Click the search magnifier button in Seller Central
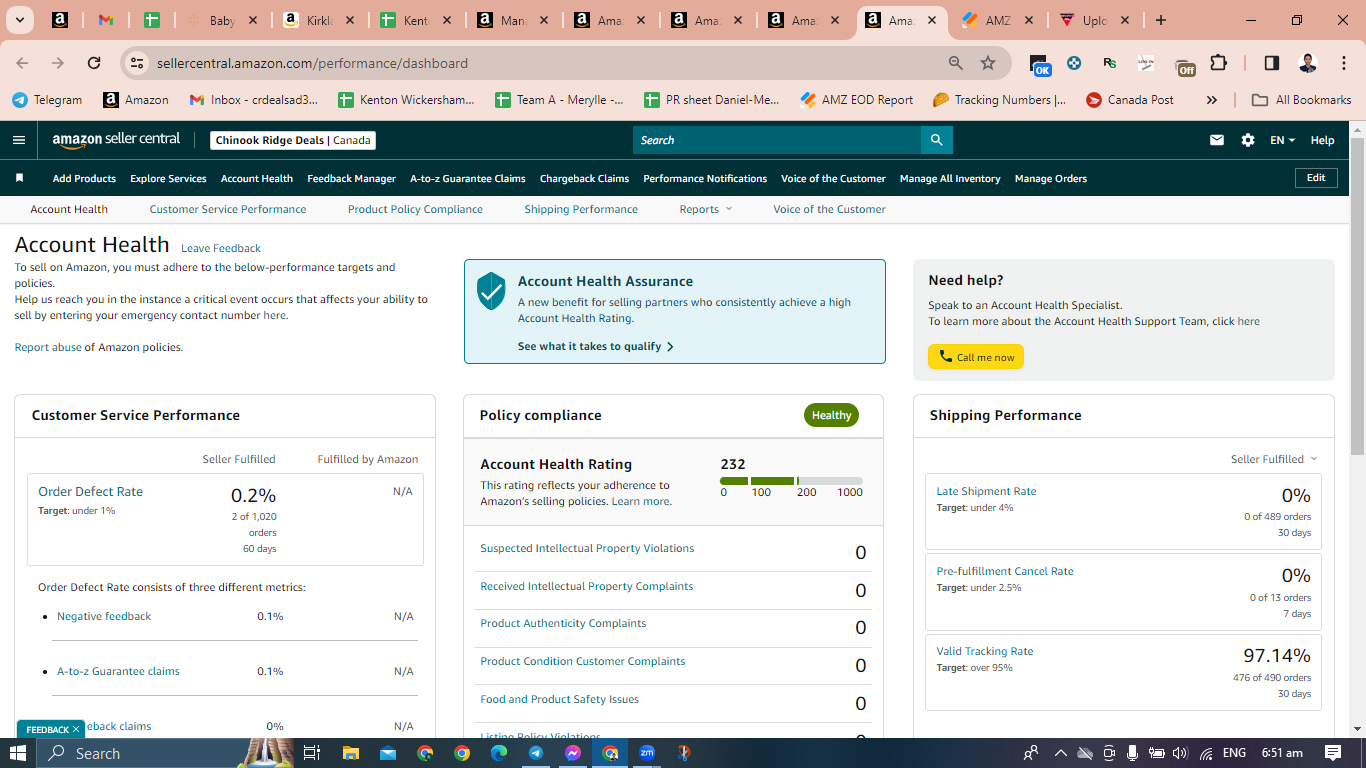 coord(936,140)
